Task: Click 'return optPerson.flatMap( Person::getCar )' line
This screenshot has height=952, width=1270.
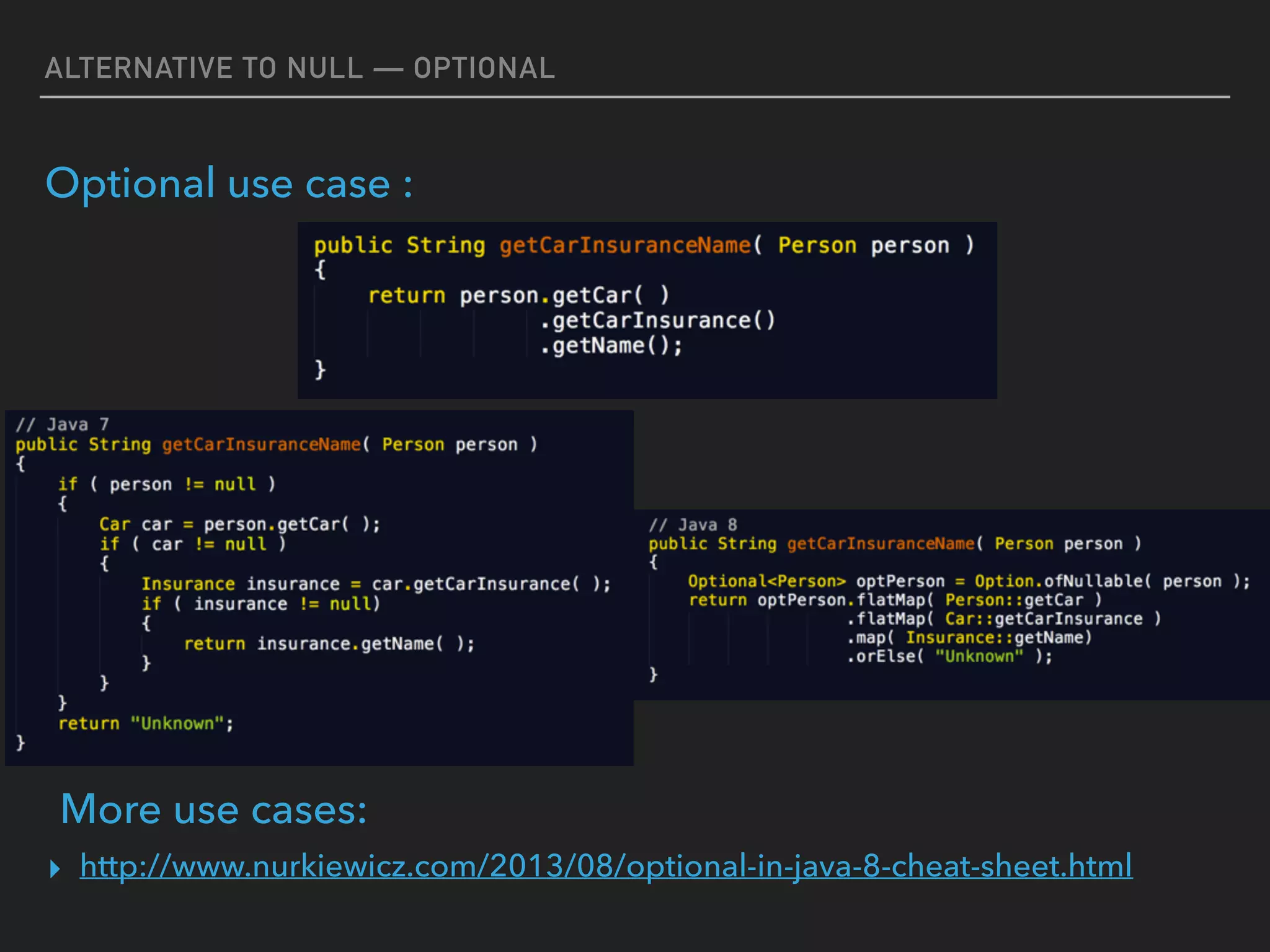Action: tap(895, 600)
